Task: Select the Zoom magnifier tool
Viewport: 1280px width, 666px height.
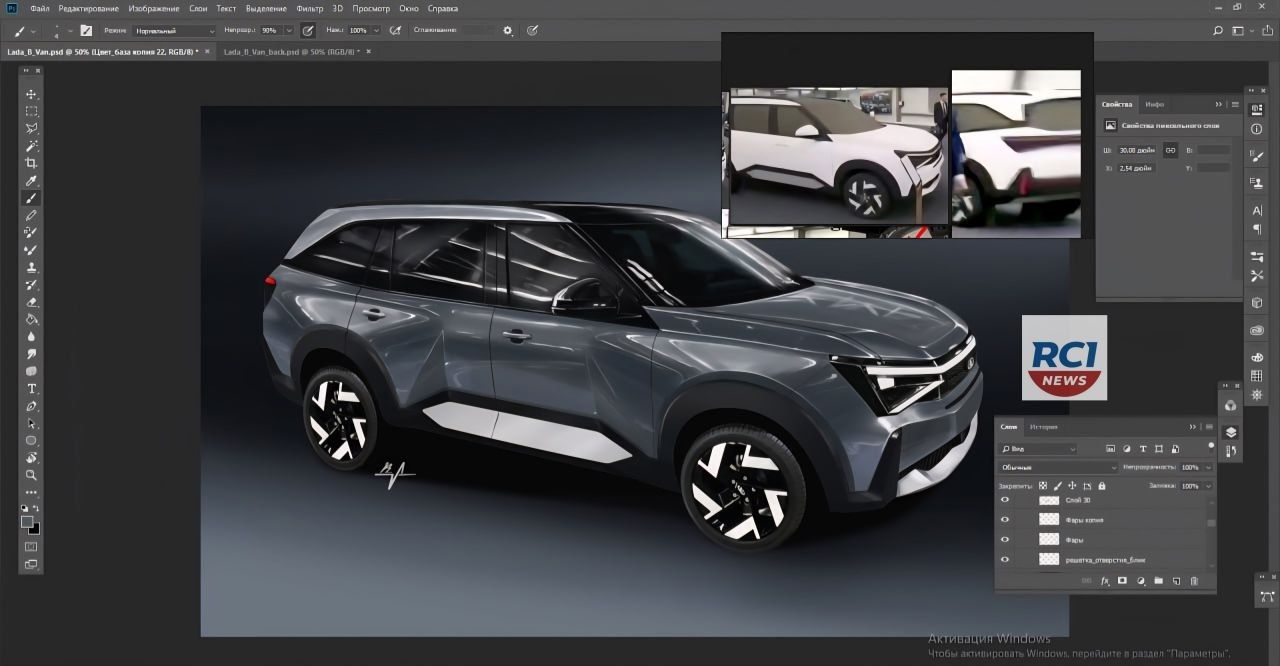Action: [x=31, y=475]
